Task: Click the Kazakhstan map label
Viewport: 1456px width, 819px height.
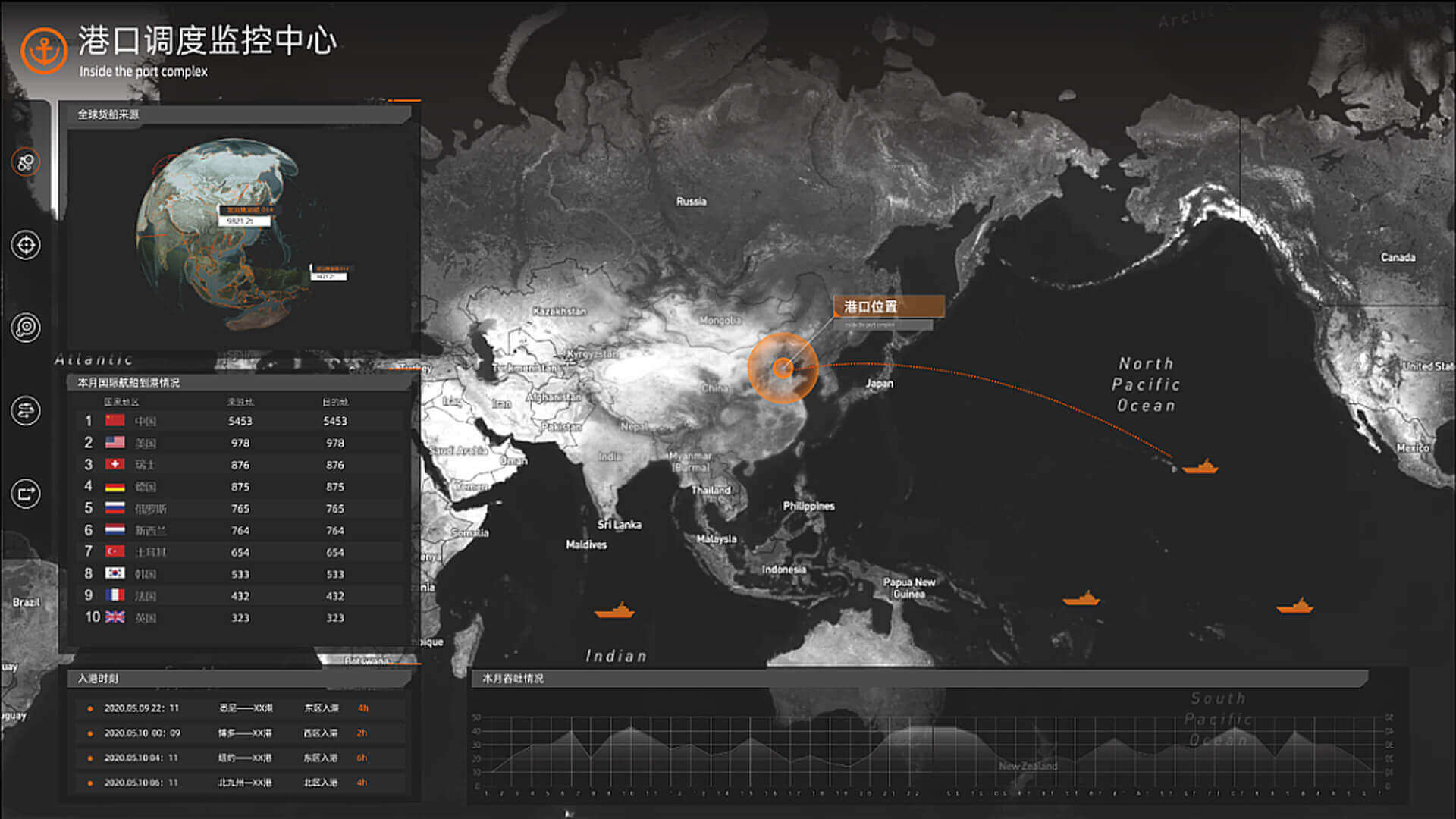Action: pos(560,312)
